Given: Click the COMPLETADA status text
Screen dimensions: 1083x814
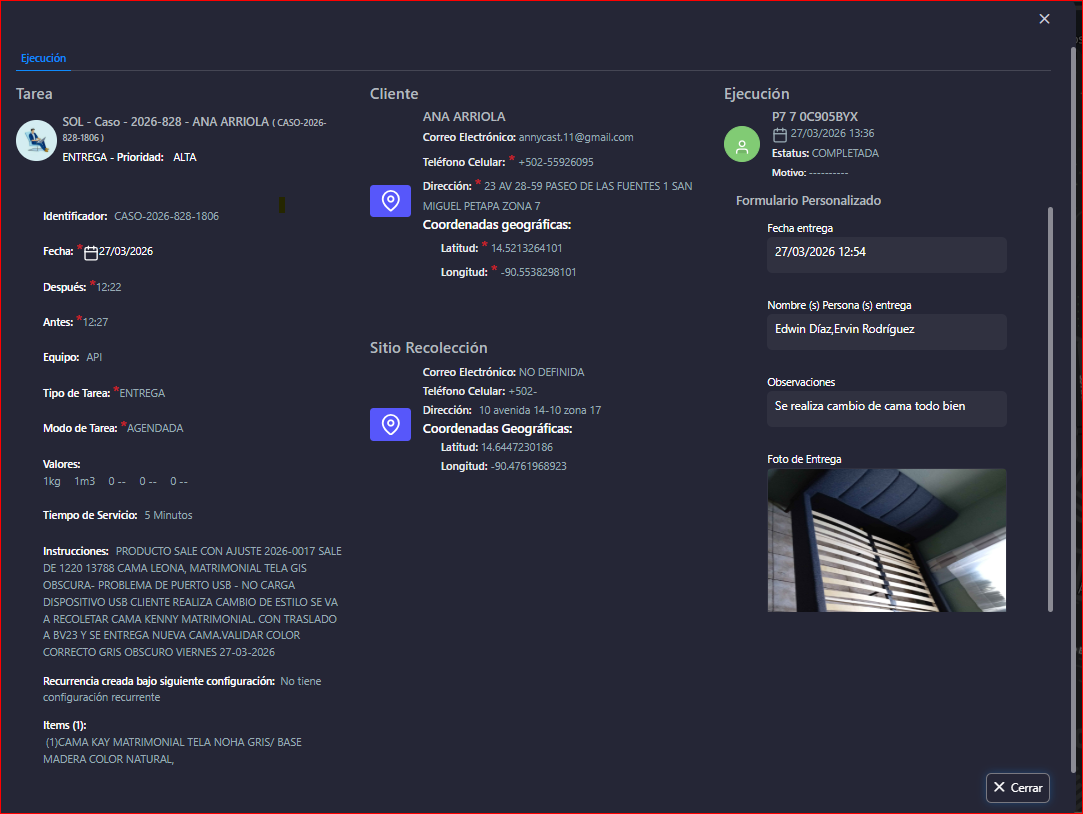Looking at the screenshot, I should [x=845, y=153].
